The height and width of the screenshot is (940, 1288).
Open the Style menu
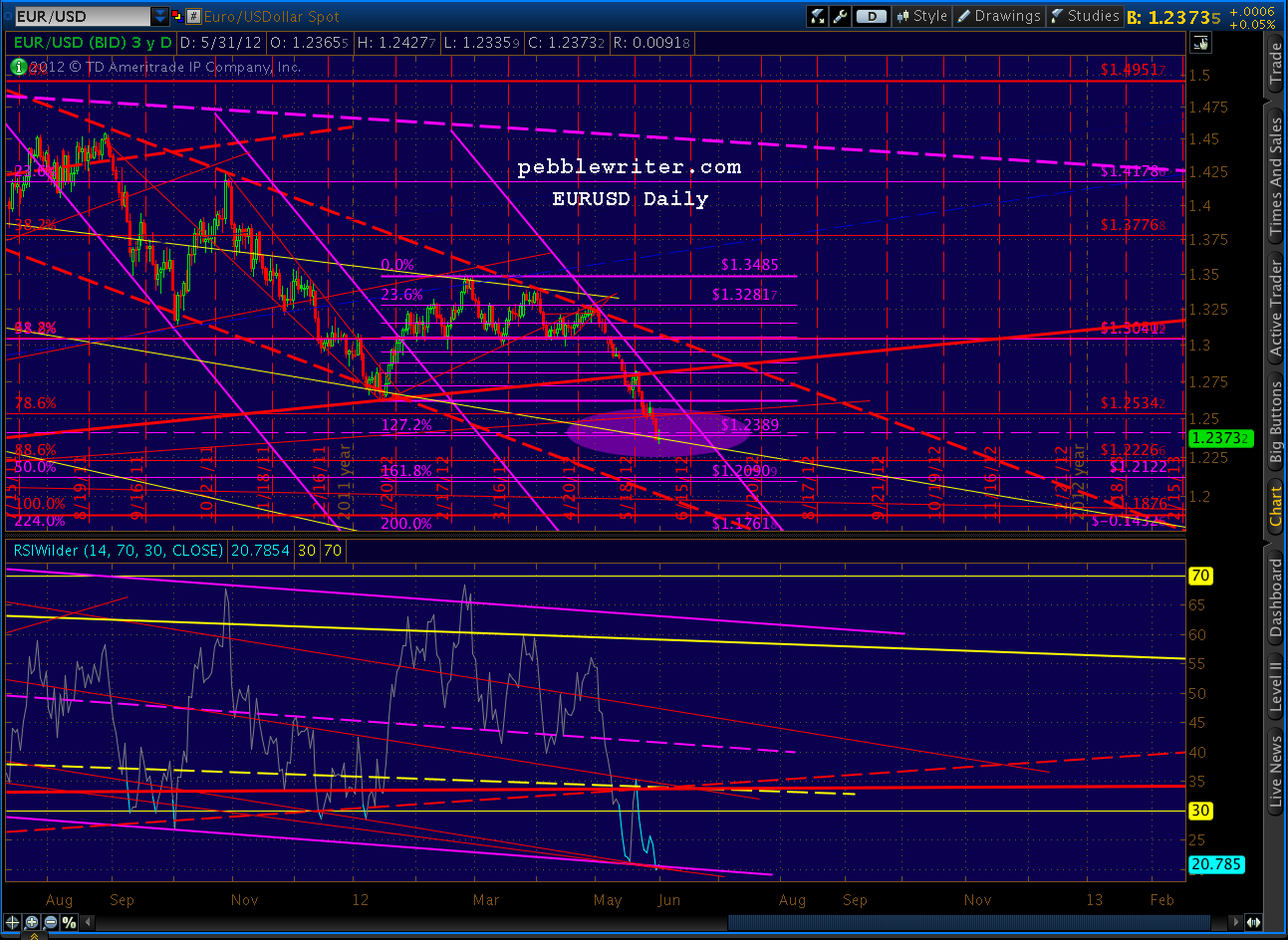click(x=921, y=16)
